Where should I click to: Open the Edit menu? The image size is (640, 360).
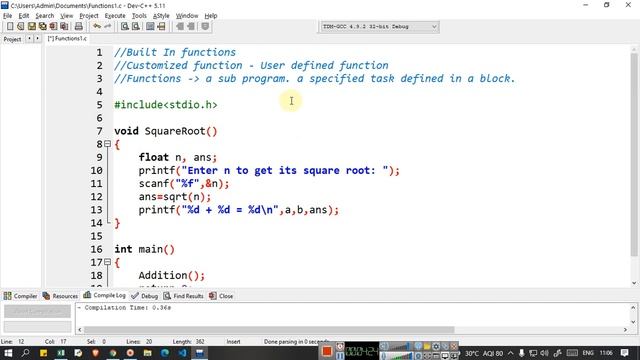pyautogui.click(x=24, y=16)
